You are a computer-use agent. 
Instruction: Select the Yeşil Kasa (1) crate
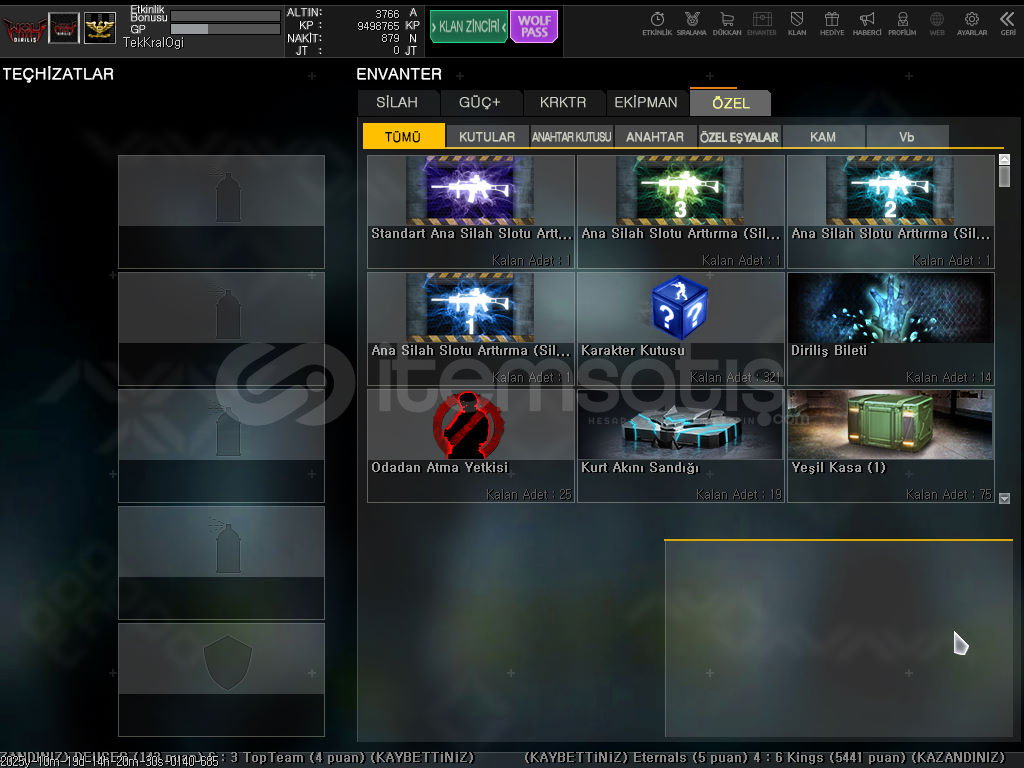click(891, 446)
